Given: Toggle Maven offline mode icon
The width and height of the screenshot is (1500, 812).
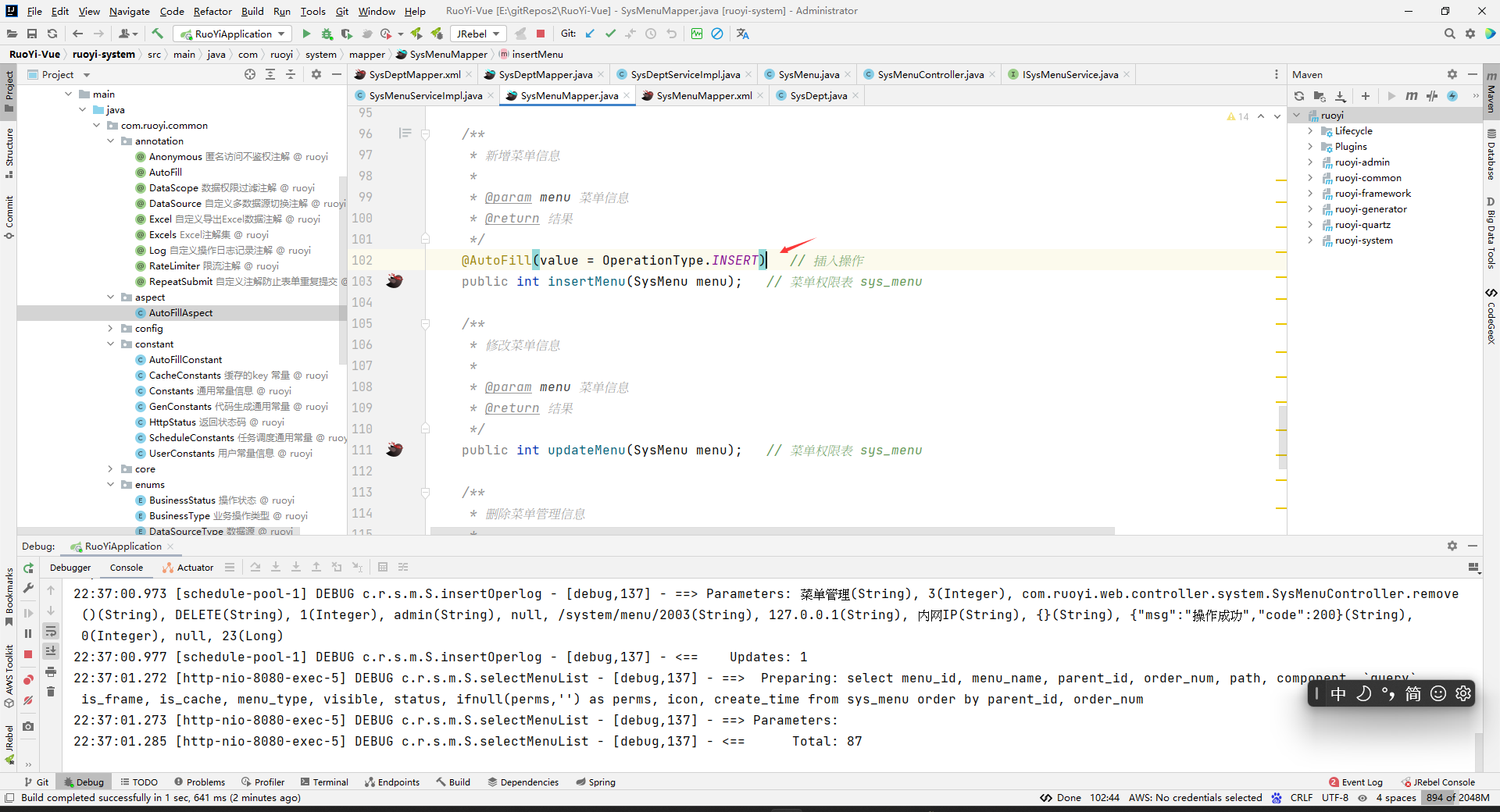Looking at the screenshot, I should pyautogui.click(x=1432, y=96).
